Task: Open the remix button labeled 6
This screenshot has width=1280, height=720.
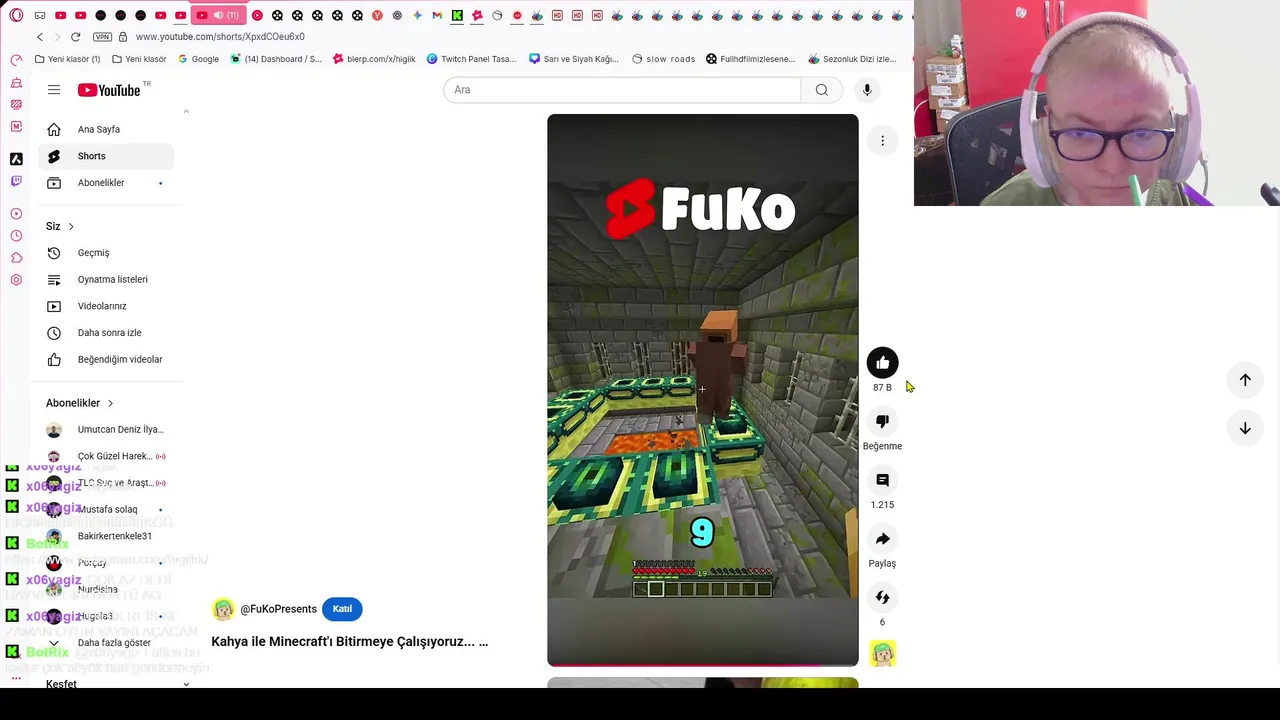Action: coord(882,597)
